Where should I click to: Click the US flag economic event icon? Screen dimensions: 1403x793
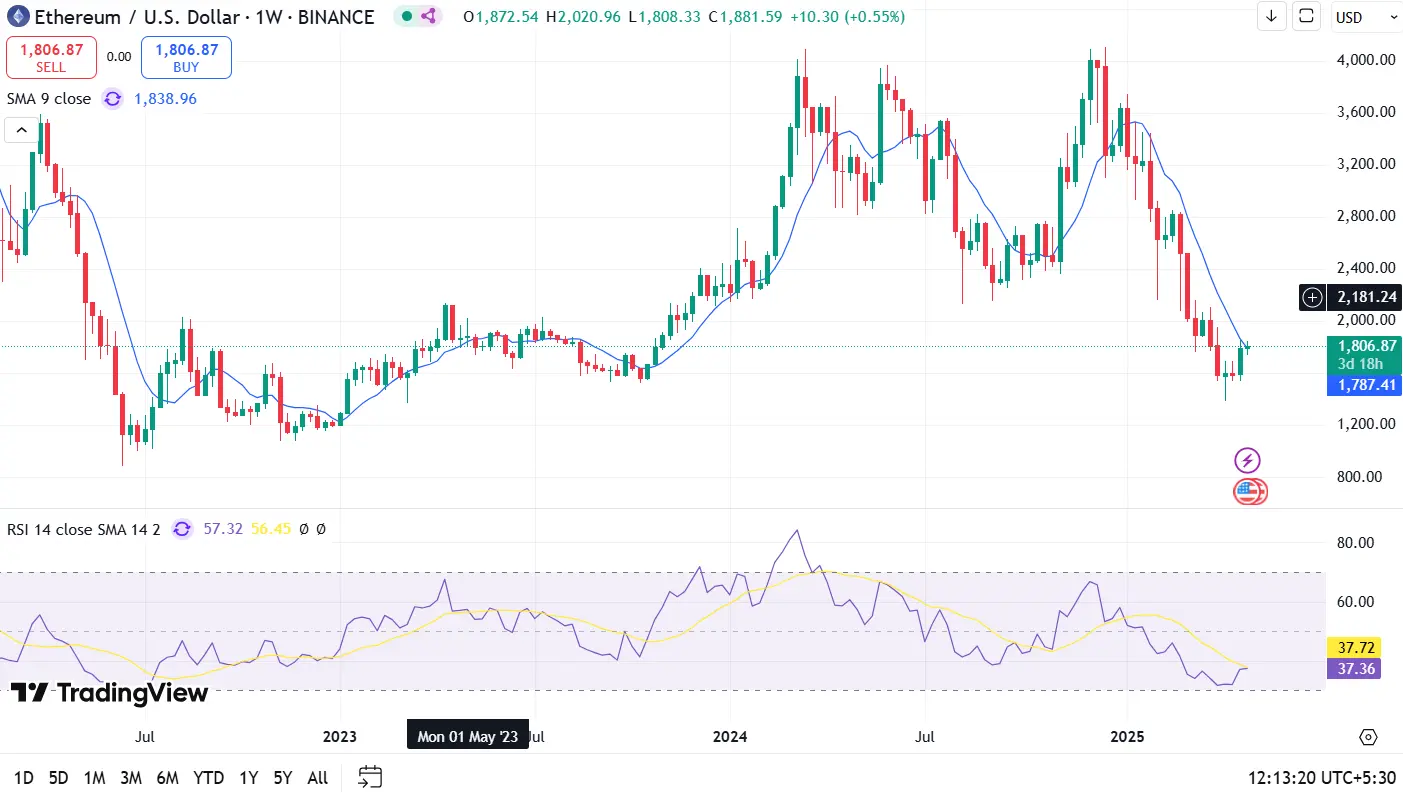1248,491
